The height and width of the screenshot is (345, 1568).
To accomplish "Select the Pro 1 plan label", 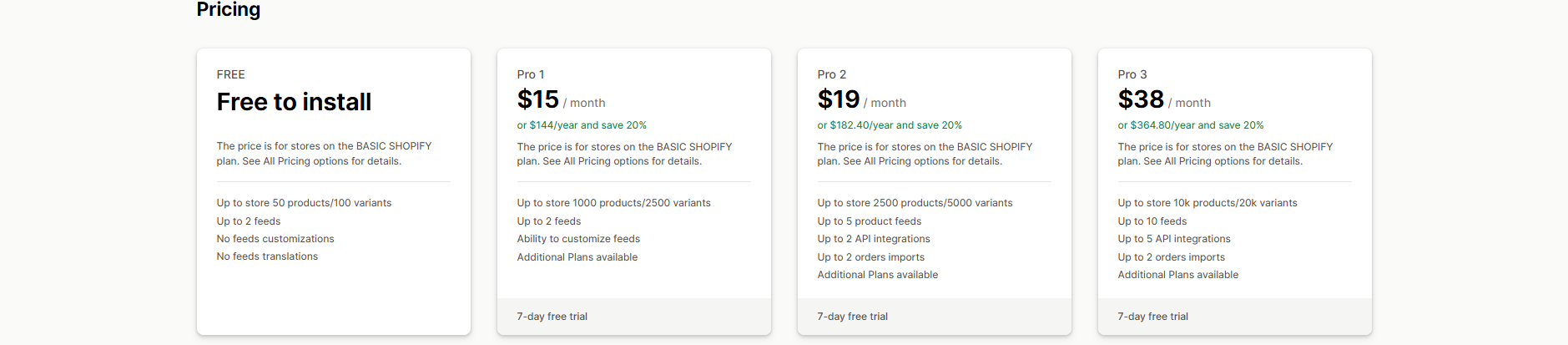I will pyautogui.click(x=531, y=74).
